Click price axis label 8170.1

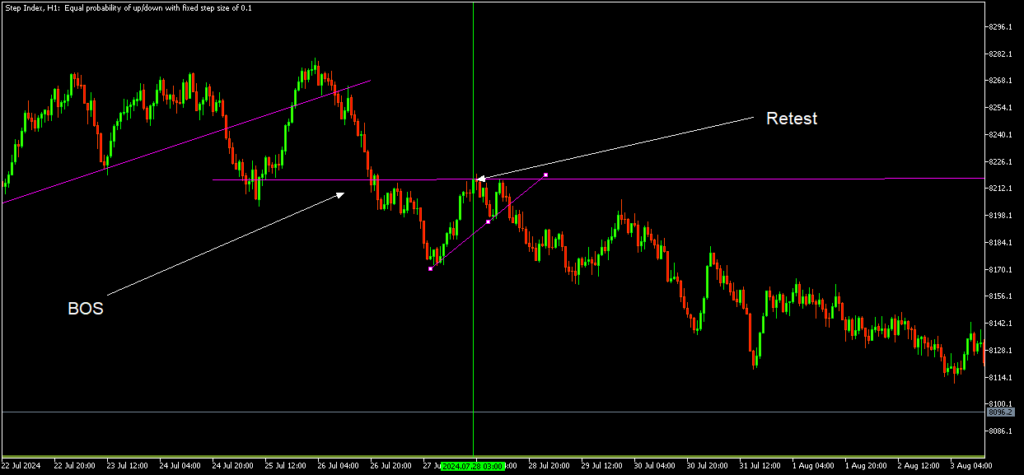click(1001, 269)
